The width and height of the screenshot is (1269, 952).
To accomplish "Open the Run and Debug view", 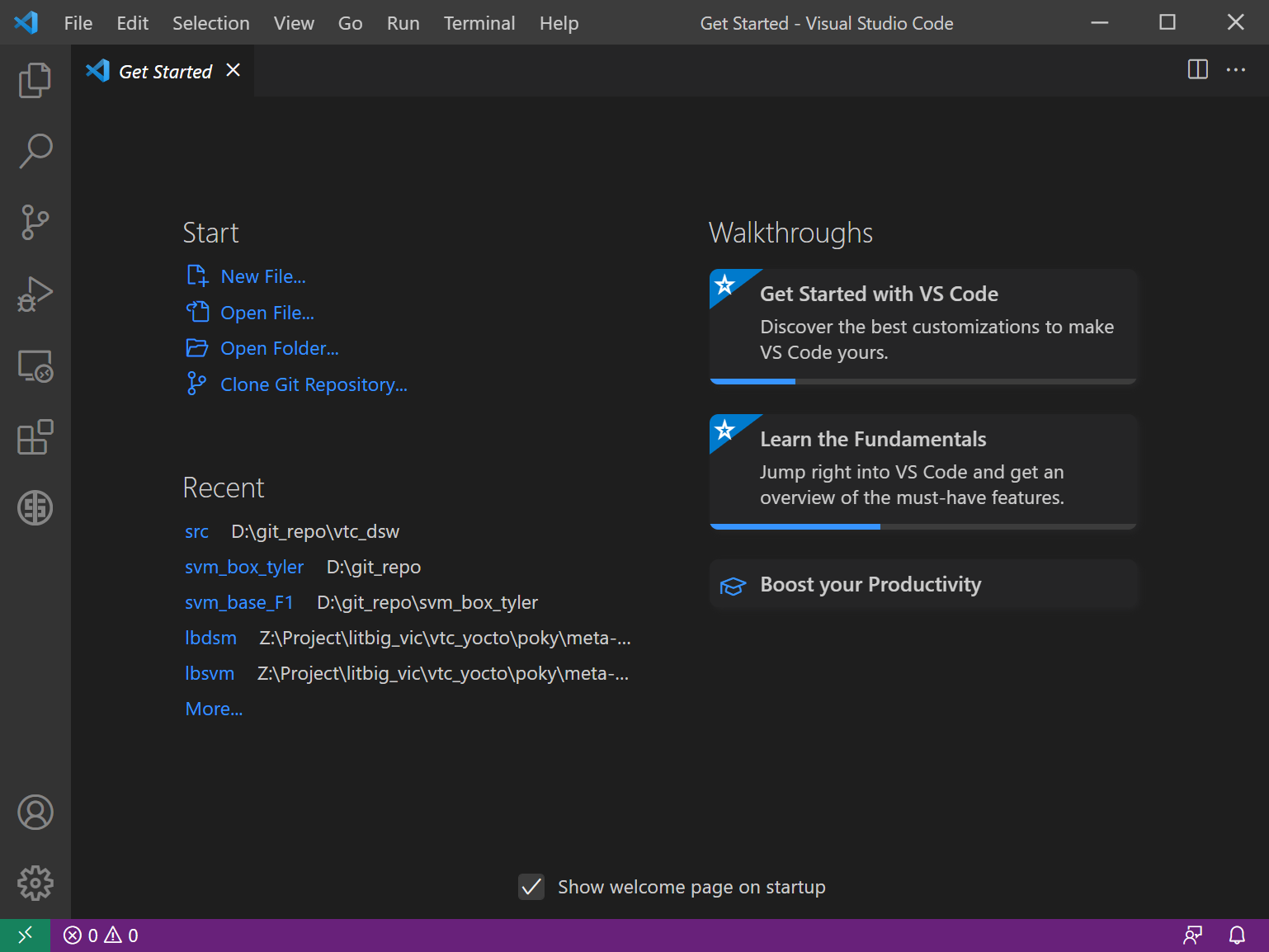I will point(35,295).
